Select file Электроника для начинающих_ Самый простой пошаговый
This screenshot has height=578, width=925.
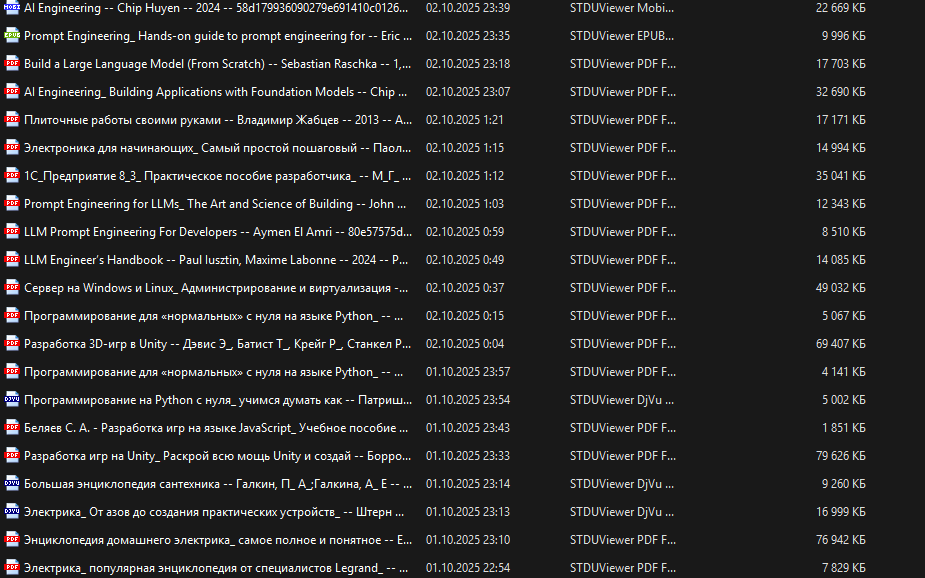click(x=218, y=147)
